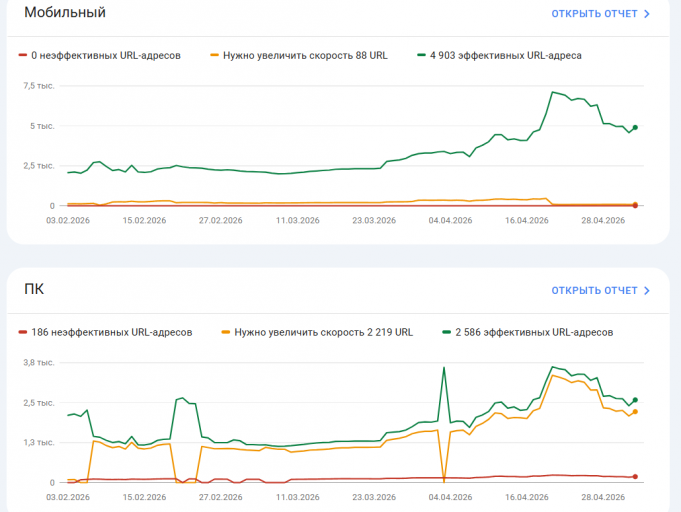Select legend text '4 903 эффективных URL-адреса'
This screenshot has height=512, width=681.
(506, 56)
